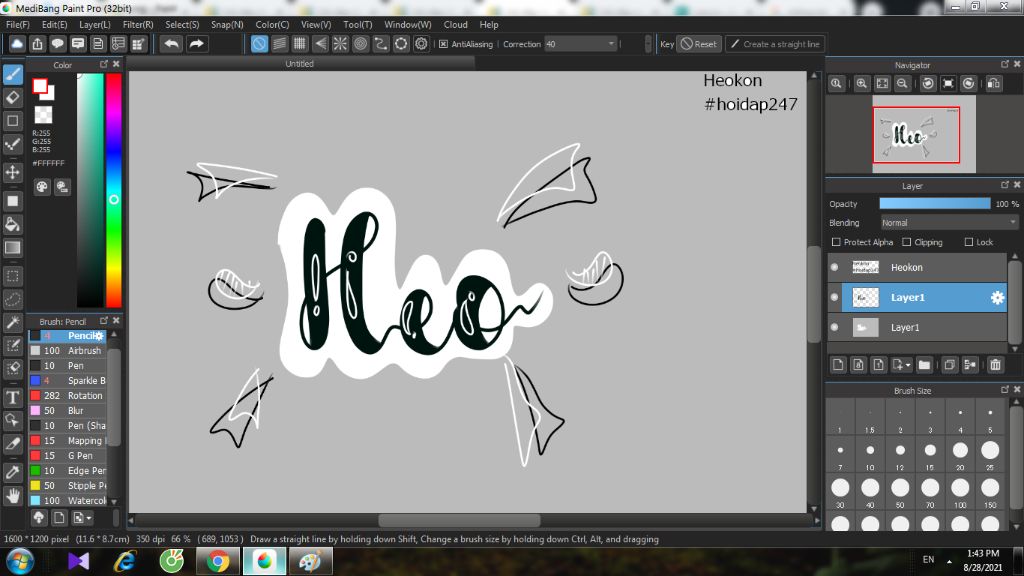
Task: Open the Cloud menu
Action: (x=455, y=25)
